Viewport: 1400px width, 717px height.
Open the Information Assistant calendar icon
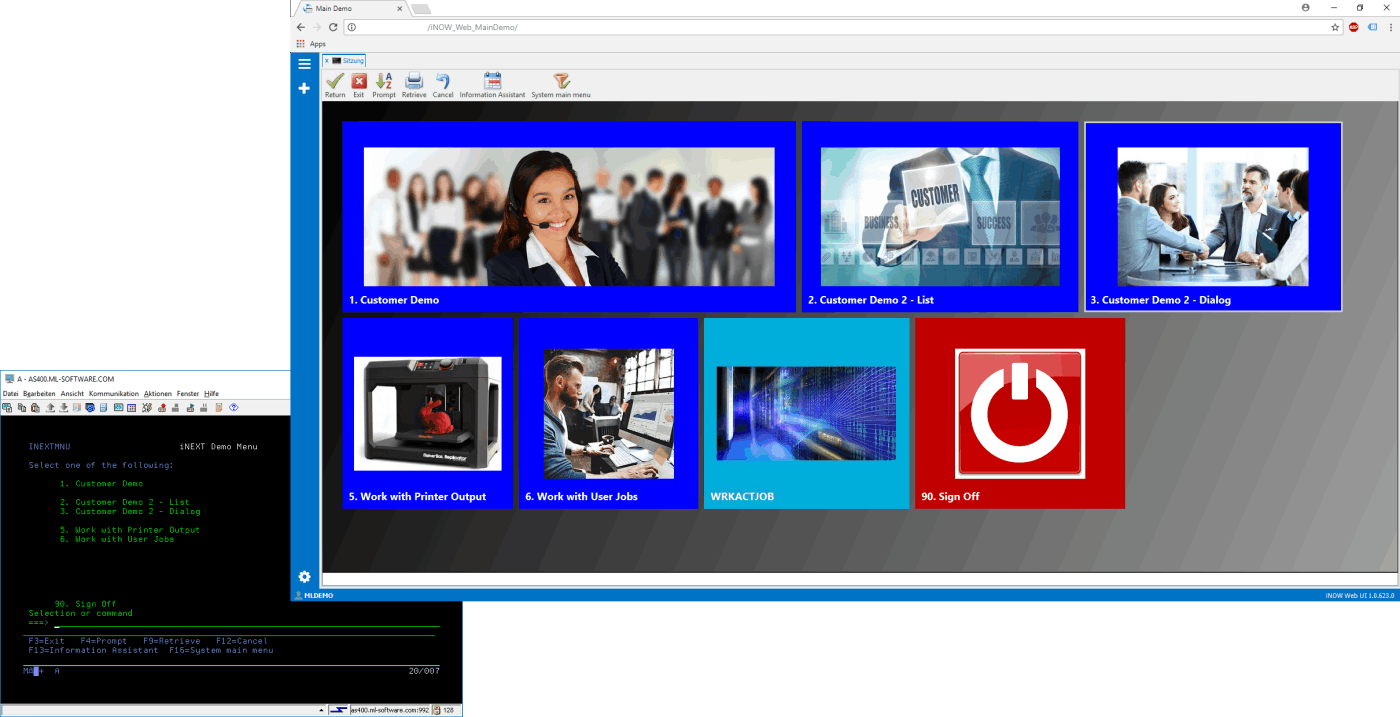[x=492, y=82]
